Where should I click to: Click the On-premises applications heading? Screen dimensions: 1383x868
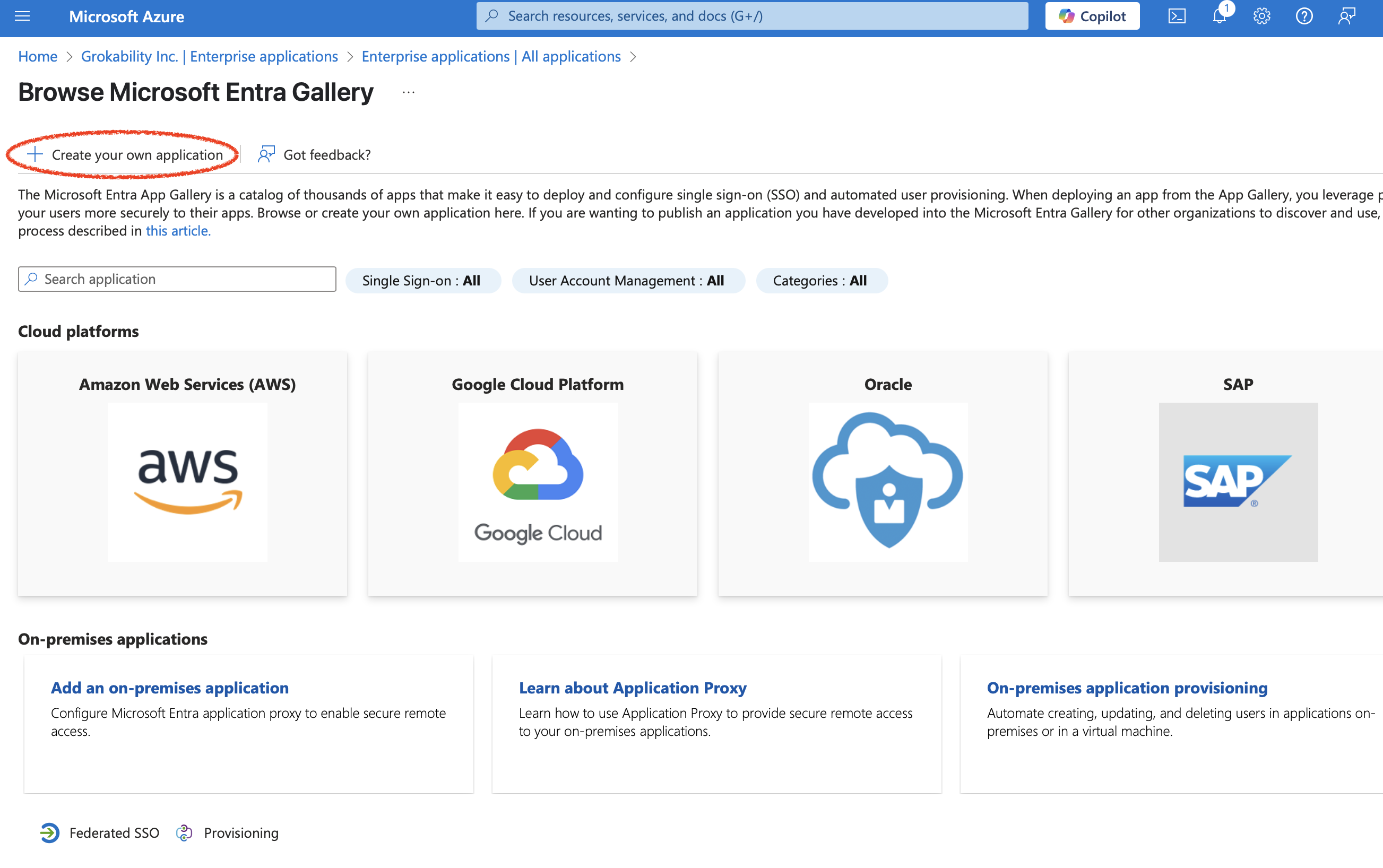point(113,639)
